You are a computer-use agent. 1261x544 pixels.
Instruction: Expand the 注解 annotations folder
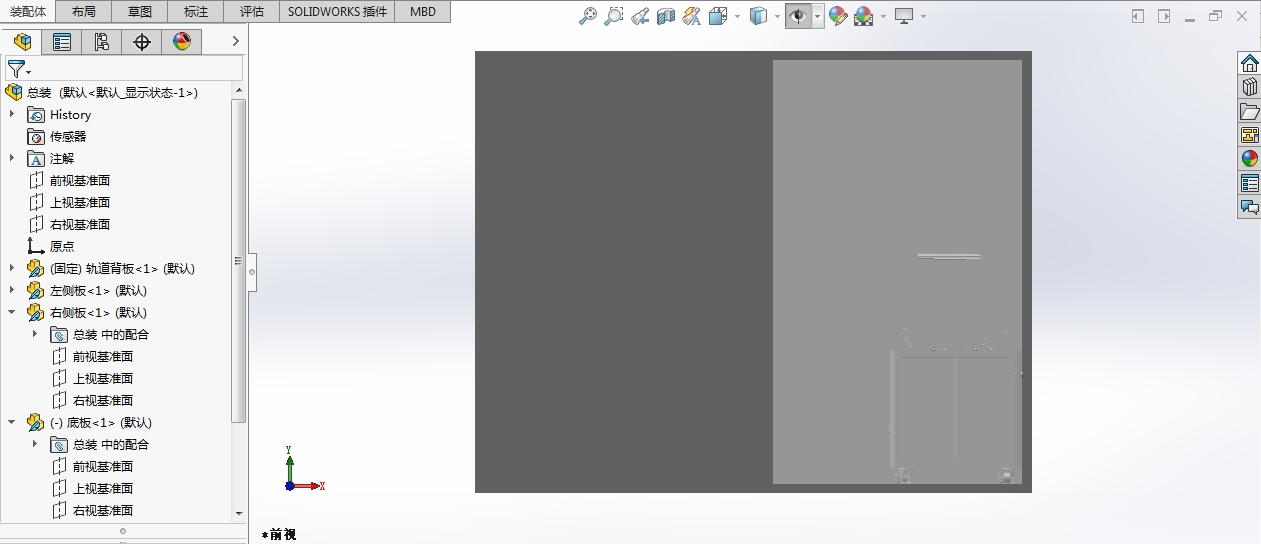pos(12,158)
